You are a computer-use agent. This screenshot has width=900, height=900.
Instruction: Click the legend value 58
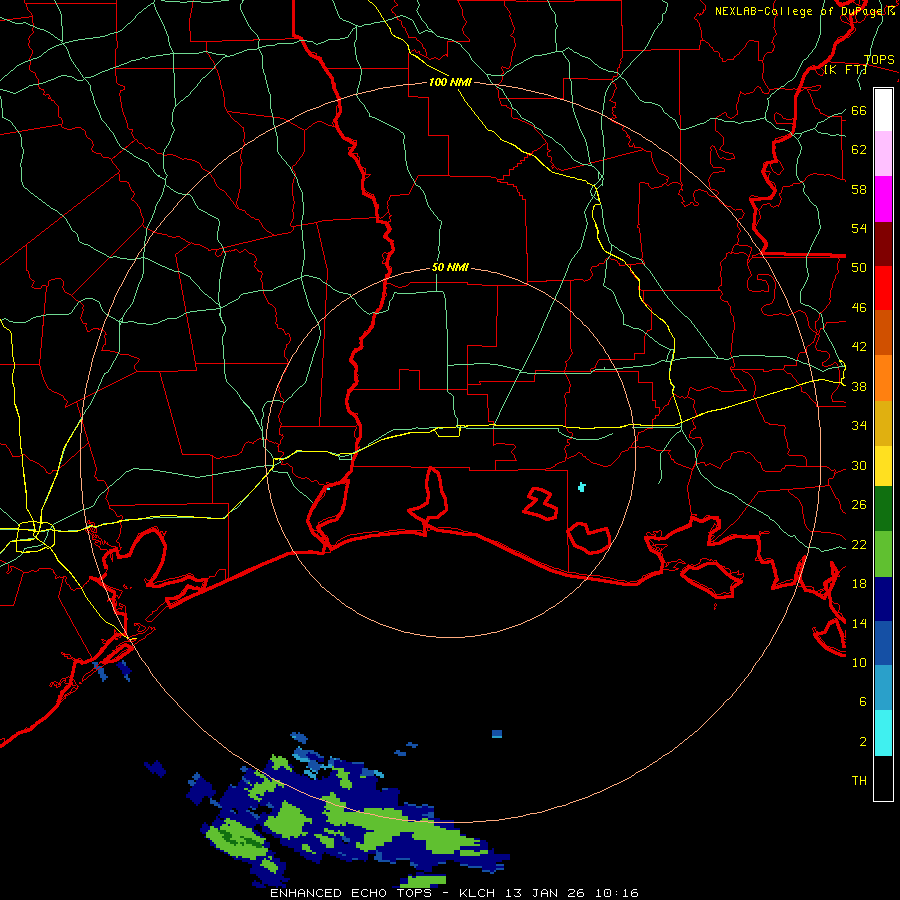point(859,189)
